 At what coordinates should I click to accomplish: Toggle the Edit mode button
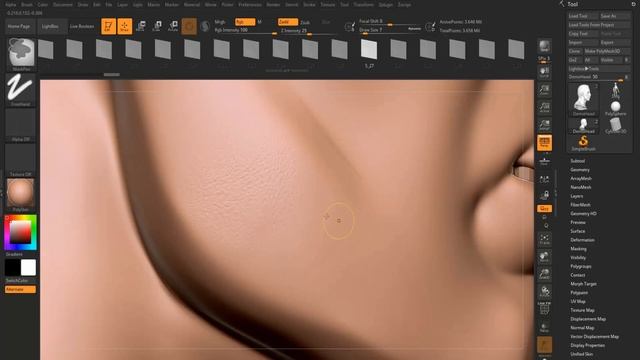pos(109,26)
